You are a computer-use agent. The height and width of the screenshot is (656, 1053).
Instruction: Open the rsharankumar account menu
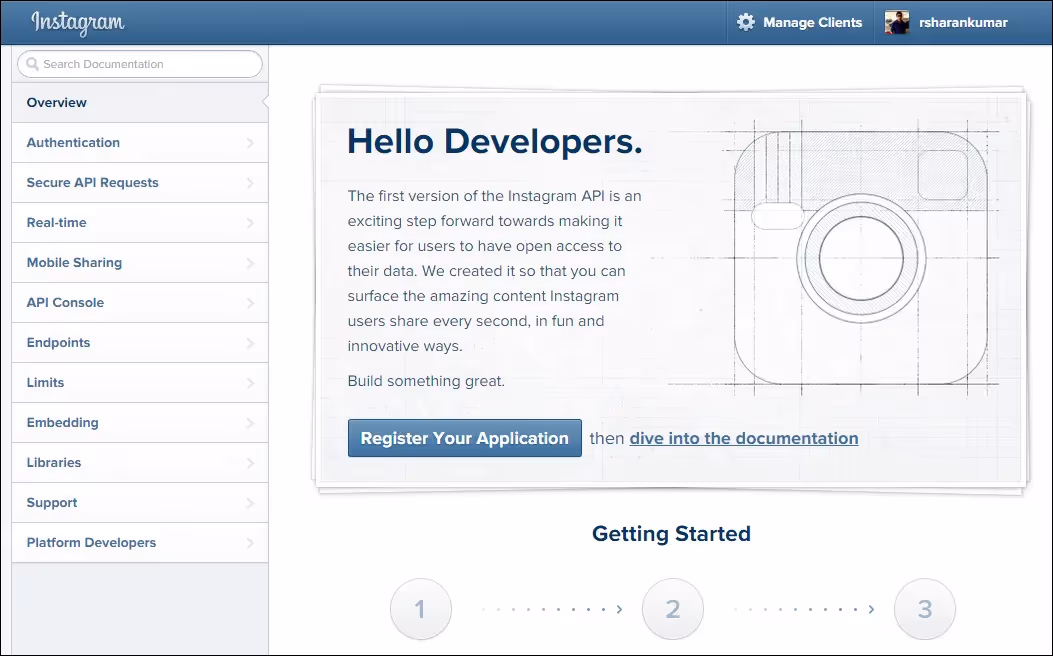pos(947,22)
